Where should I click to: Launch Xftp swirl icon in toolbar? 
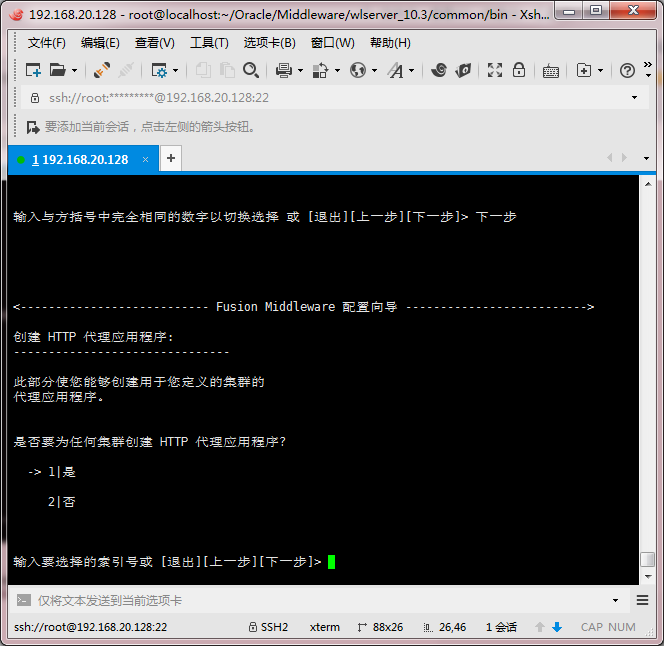point(439,70)
